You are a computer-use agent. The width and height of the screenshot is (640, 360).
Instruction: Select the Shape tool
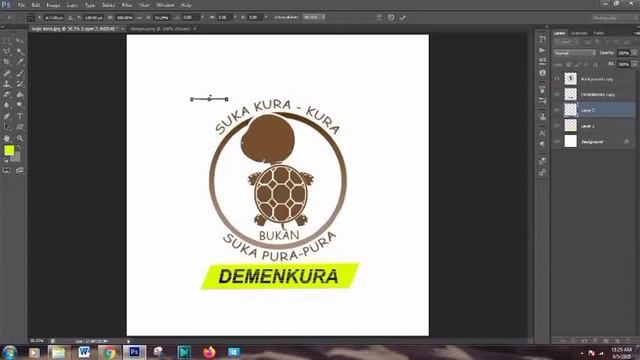20,127
